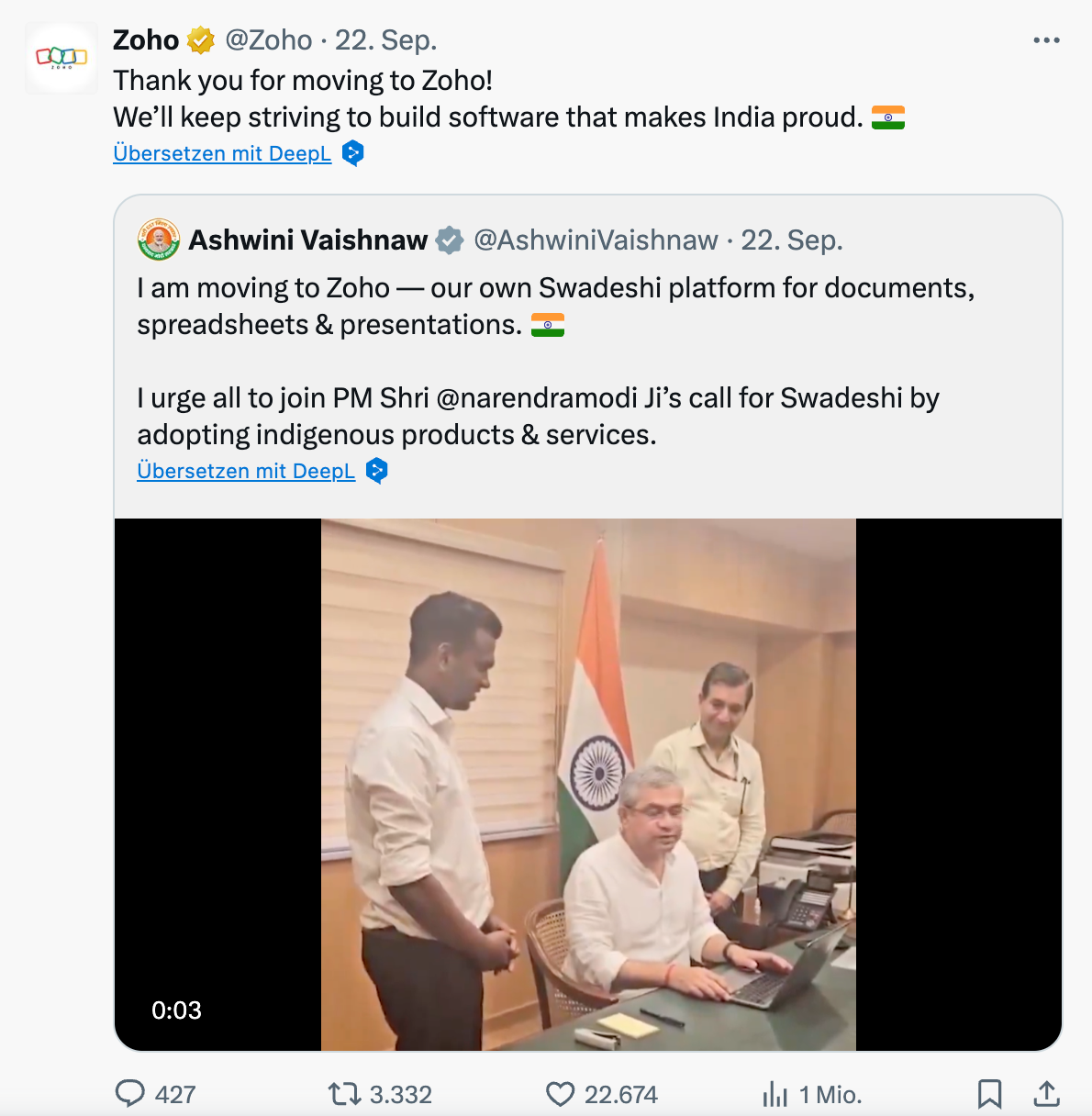Open the more options menu with the three dots
This screenshot has width=1092, height=1116.
click(x=1046, y=39)
